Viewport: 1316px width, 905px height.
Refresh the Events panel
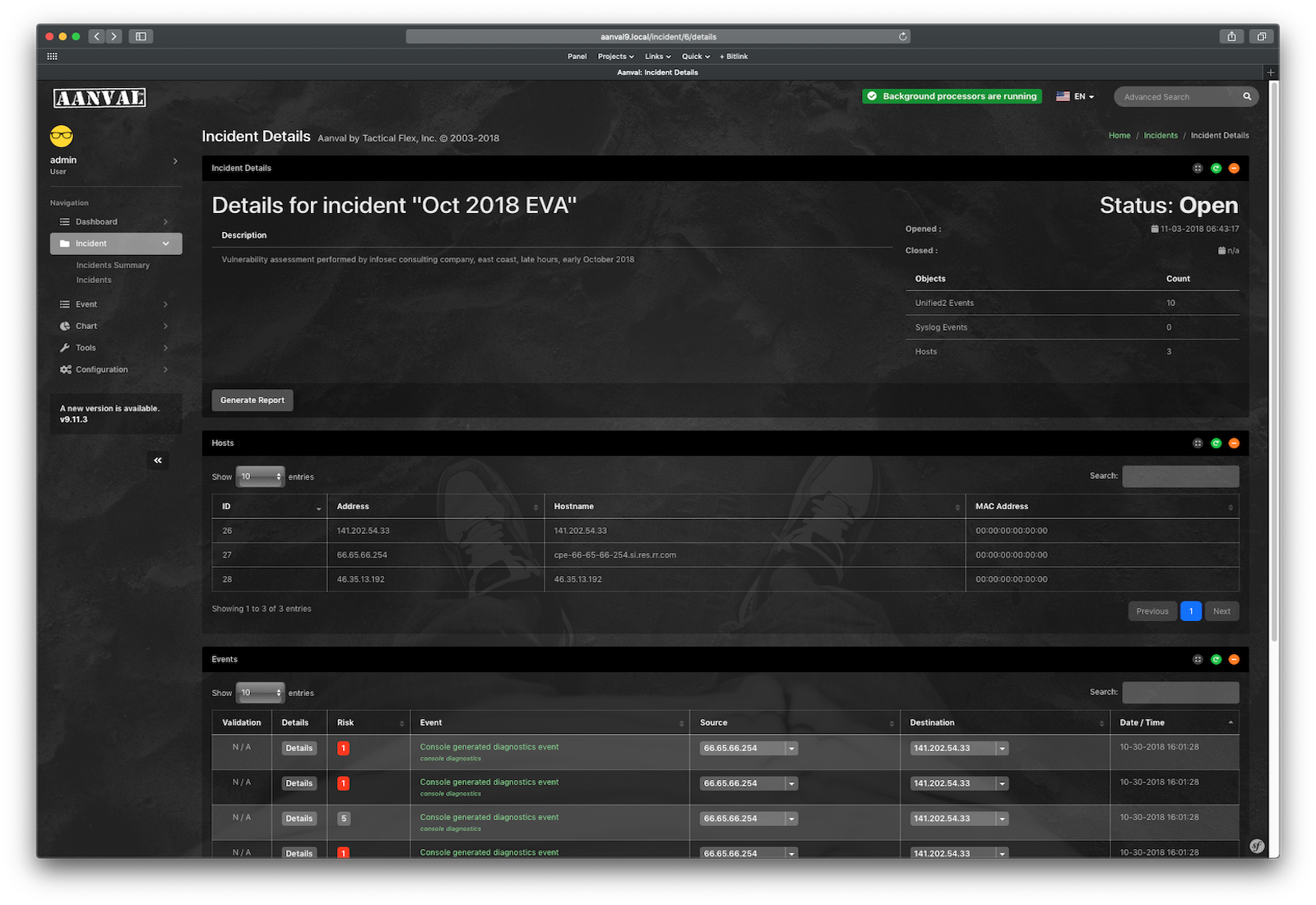pos(1216,659)
